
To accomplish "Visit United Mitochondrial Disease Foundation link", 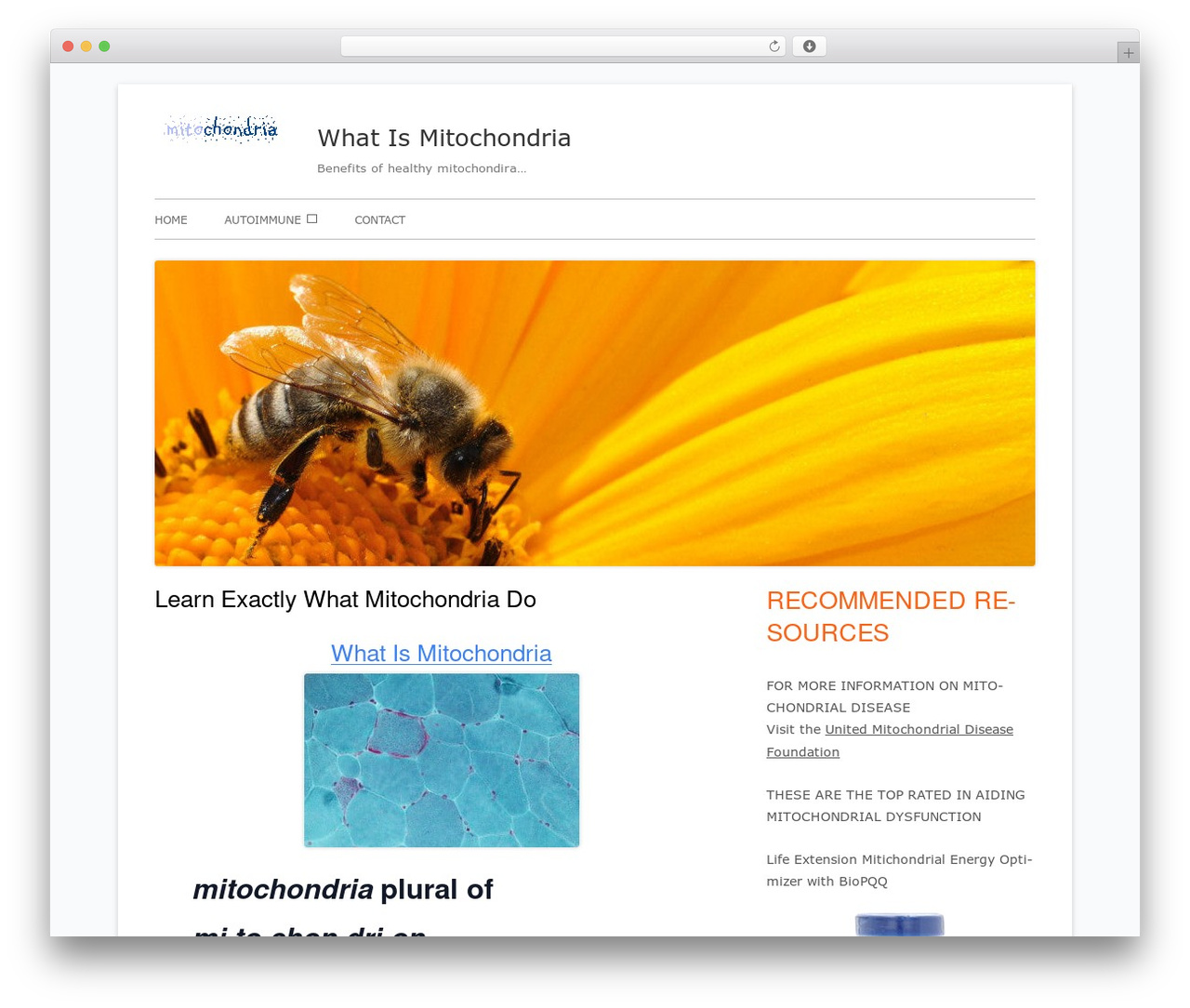I will tap(890, 740).
